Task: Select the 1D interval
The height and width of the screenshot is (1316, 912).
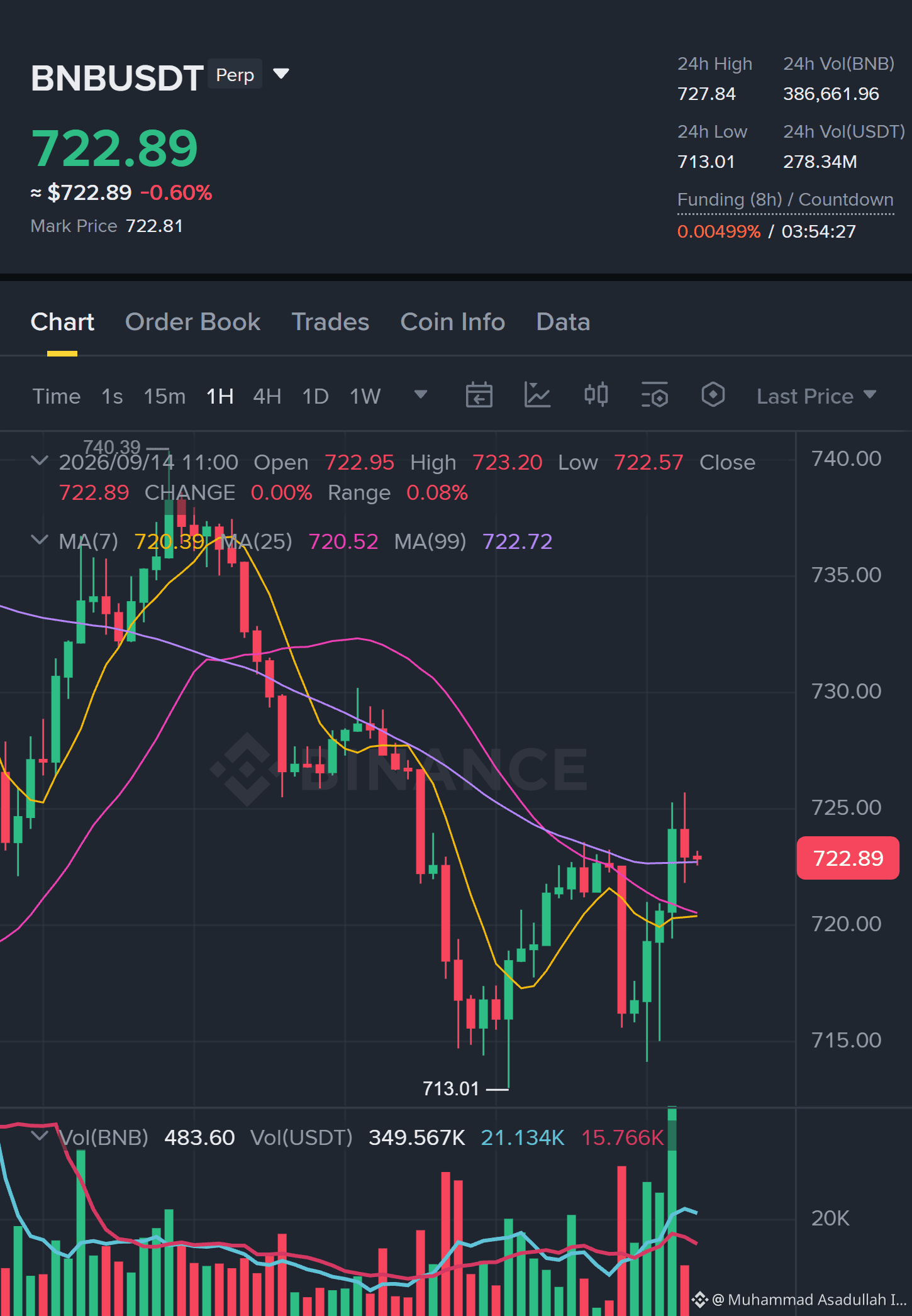Action: pos(316,396)
